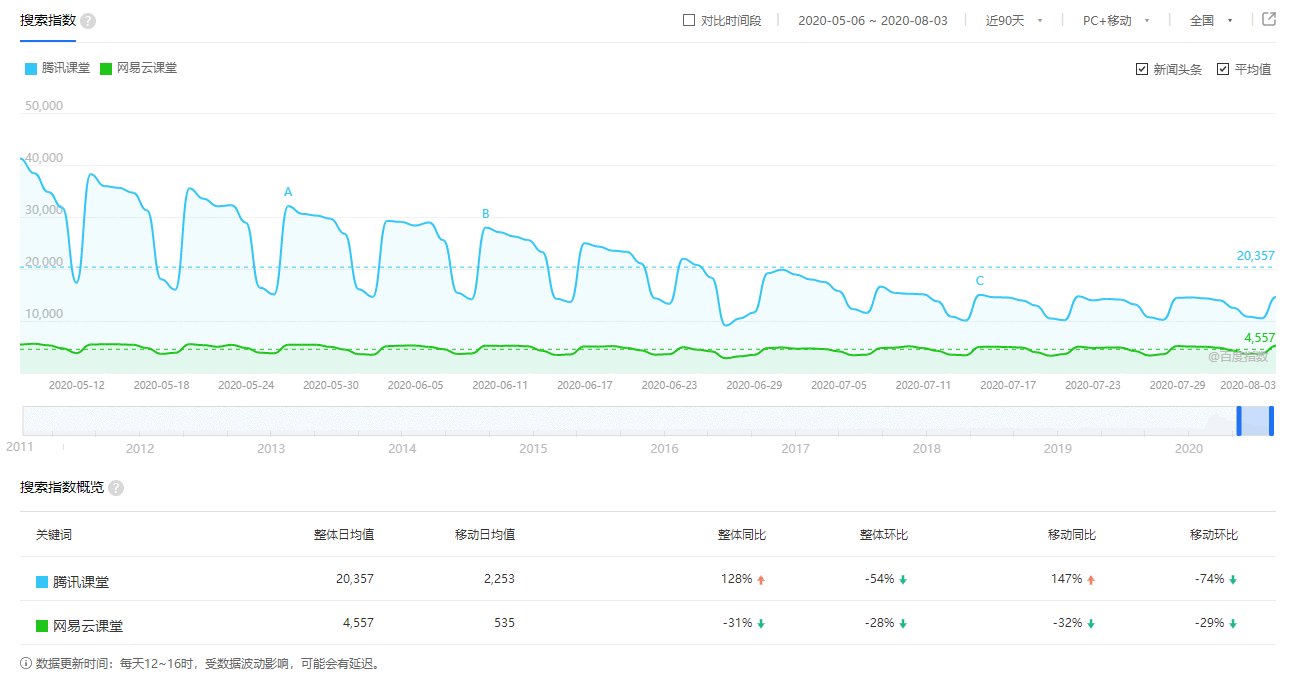Enable the 对比时间段 checkbox
This screenshot has width=1292, height=685.
[x=688, y=20]
